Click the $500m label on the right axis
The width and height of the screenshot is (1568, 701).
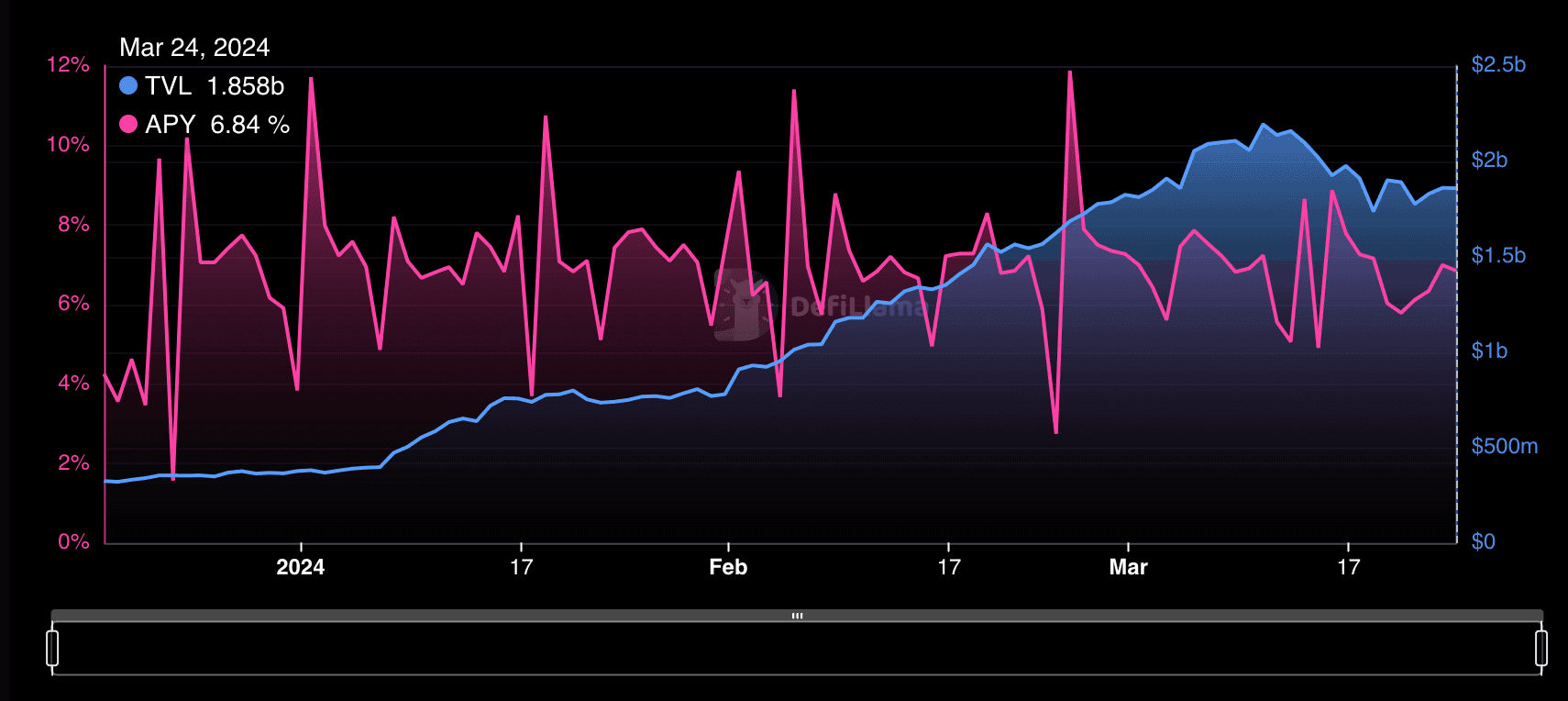pos(1504,446)
